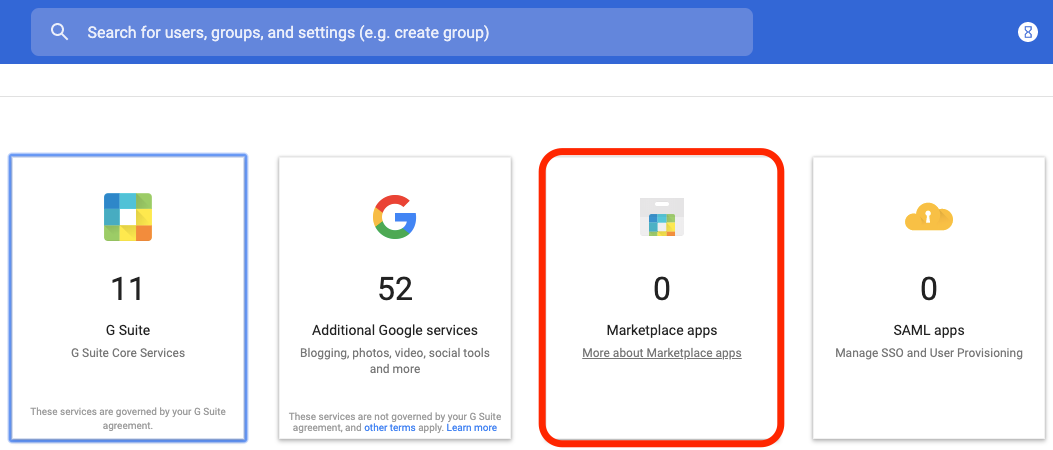
Task: Click the search magnifier icon
Action: (x=60, y=32)
